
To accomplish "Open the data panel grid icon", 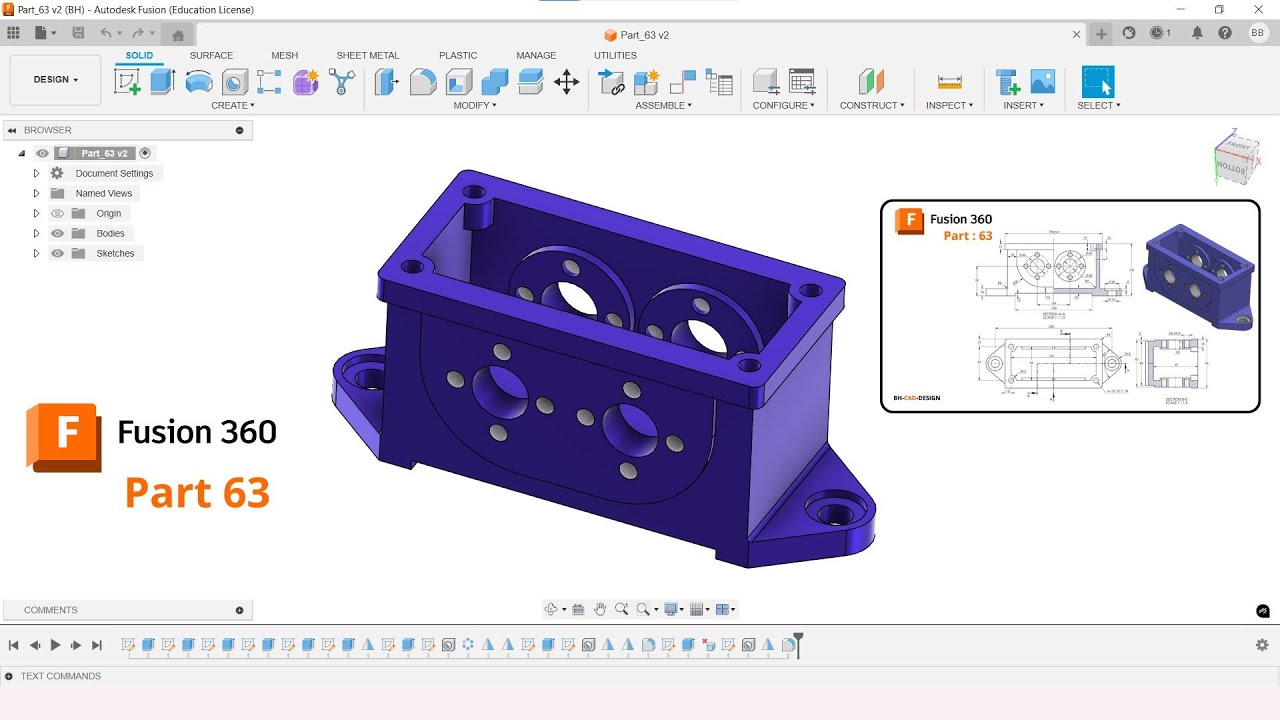I will 13,33.
